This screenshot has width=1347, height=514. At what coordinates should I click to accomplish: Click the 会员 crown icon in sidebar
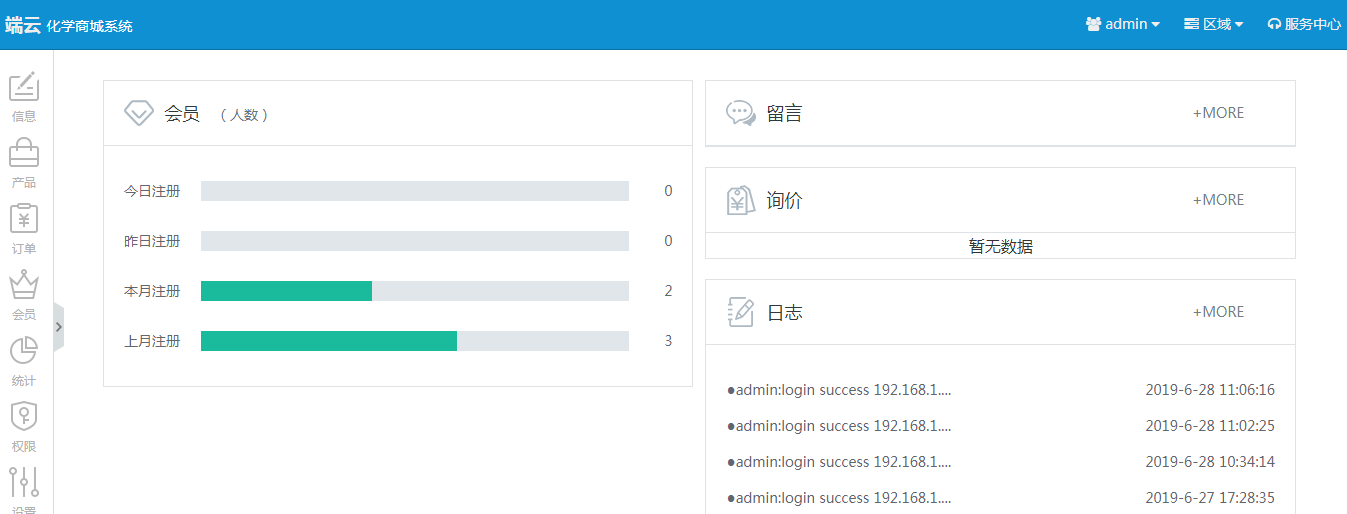pyautogui.click(x=24, y=286)
